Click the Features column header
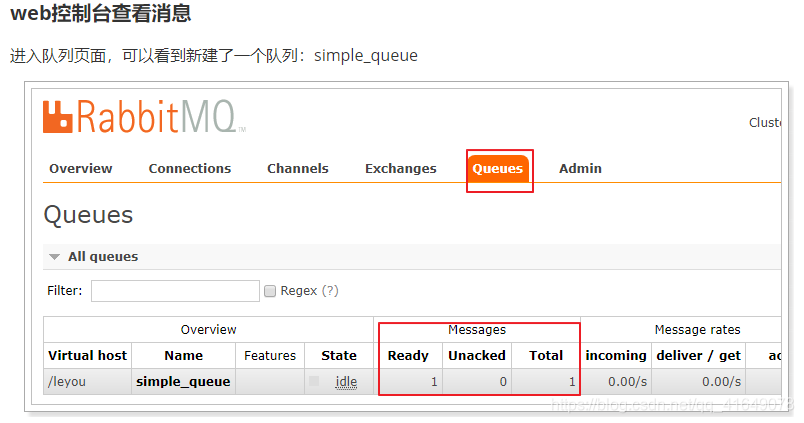Image resolution: width=804 pixels, height=423 pixels. pyautogui.click(x=270, y=356)
